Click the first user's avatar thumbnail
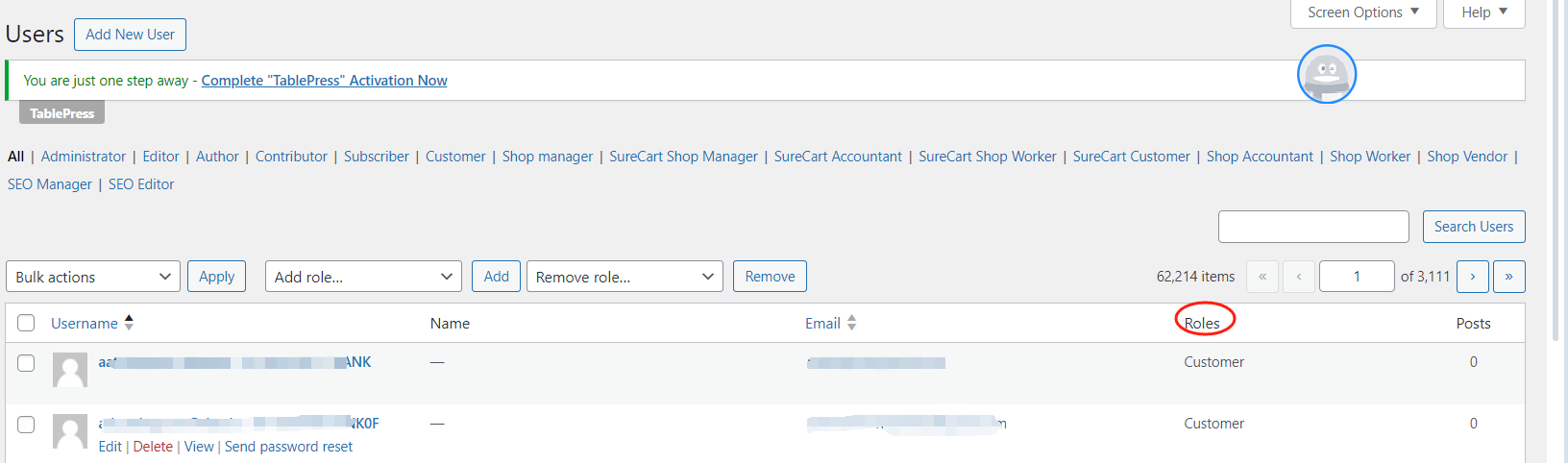Screen dimensions: 1568x463 pos(70,370)
